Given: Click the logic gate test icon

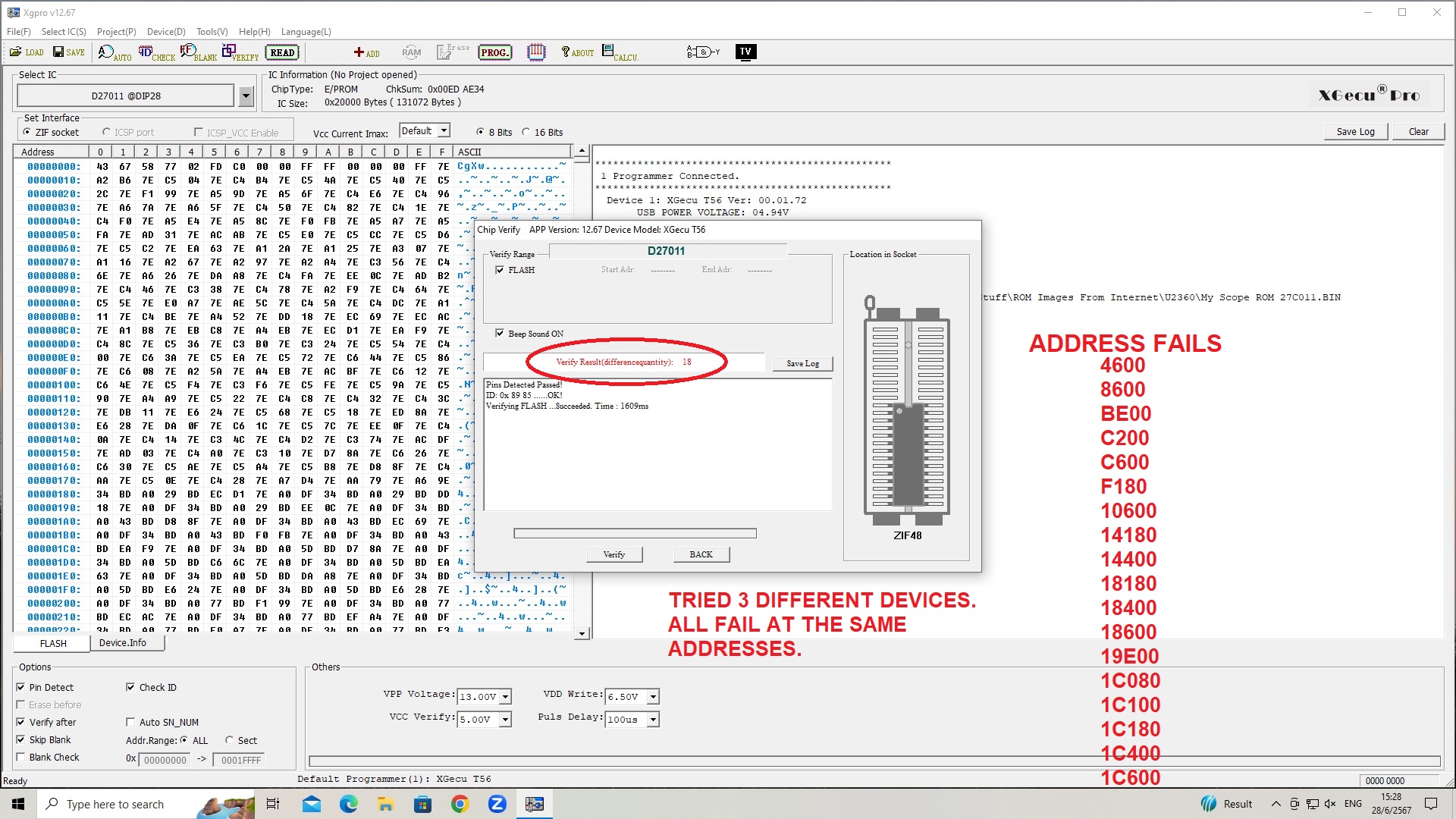Looking at the screenshot, I should tap(702, 52).
